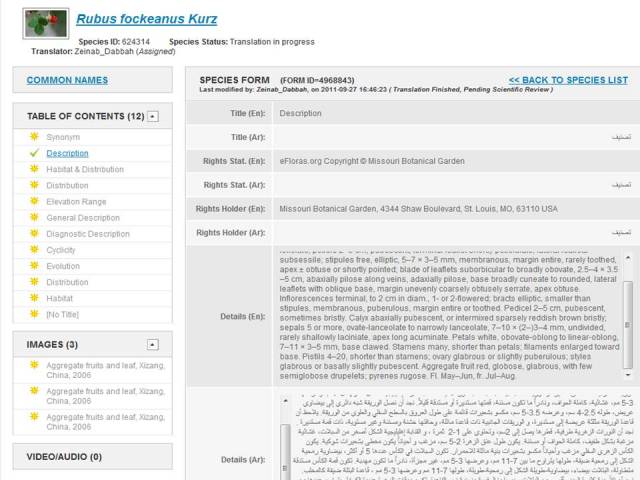Click Details (Ar) scrollbar up arrow

[x=286, y=401]
